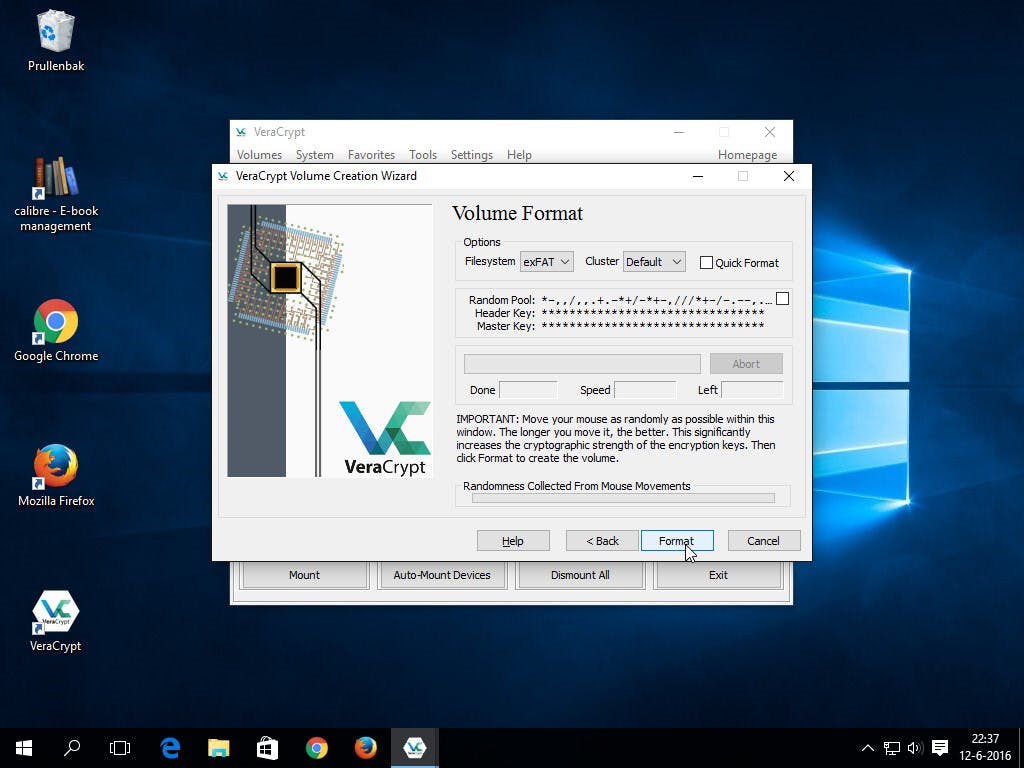The height and width of the screenshot is (768, 1024).
Task: Toggle the Random Pool display checkbox
Action: click(x=782, y=299)
